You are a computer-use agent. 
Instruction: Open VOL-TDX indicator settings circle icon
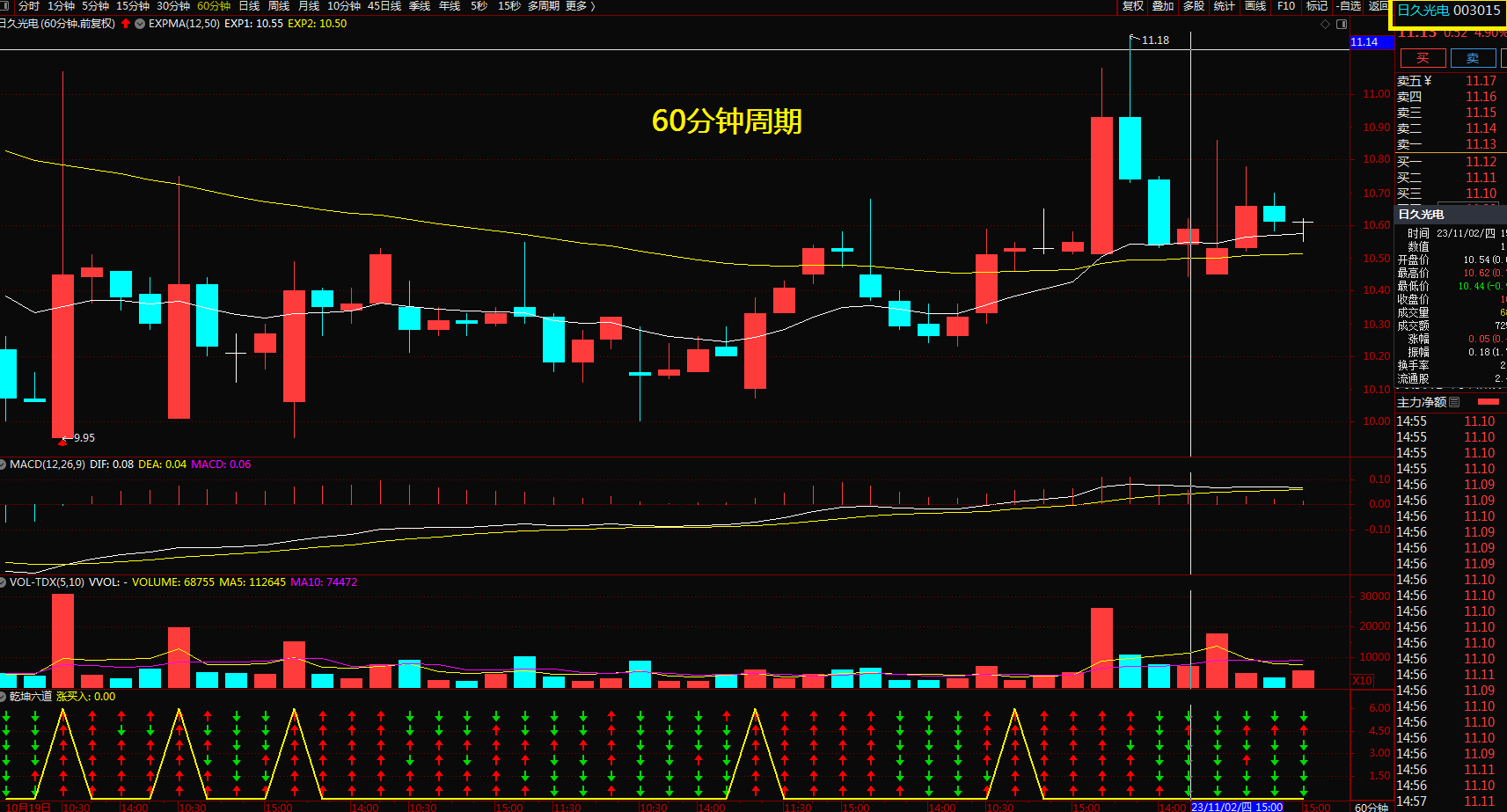point(4,582)
